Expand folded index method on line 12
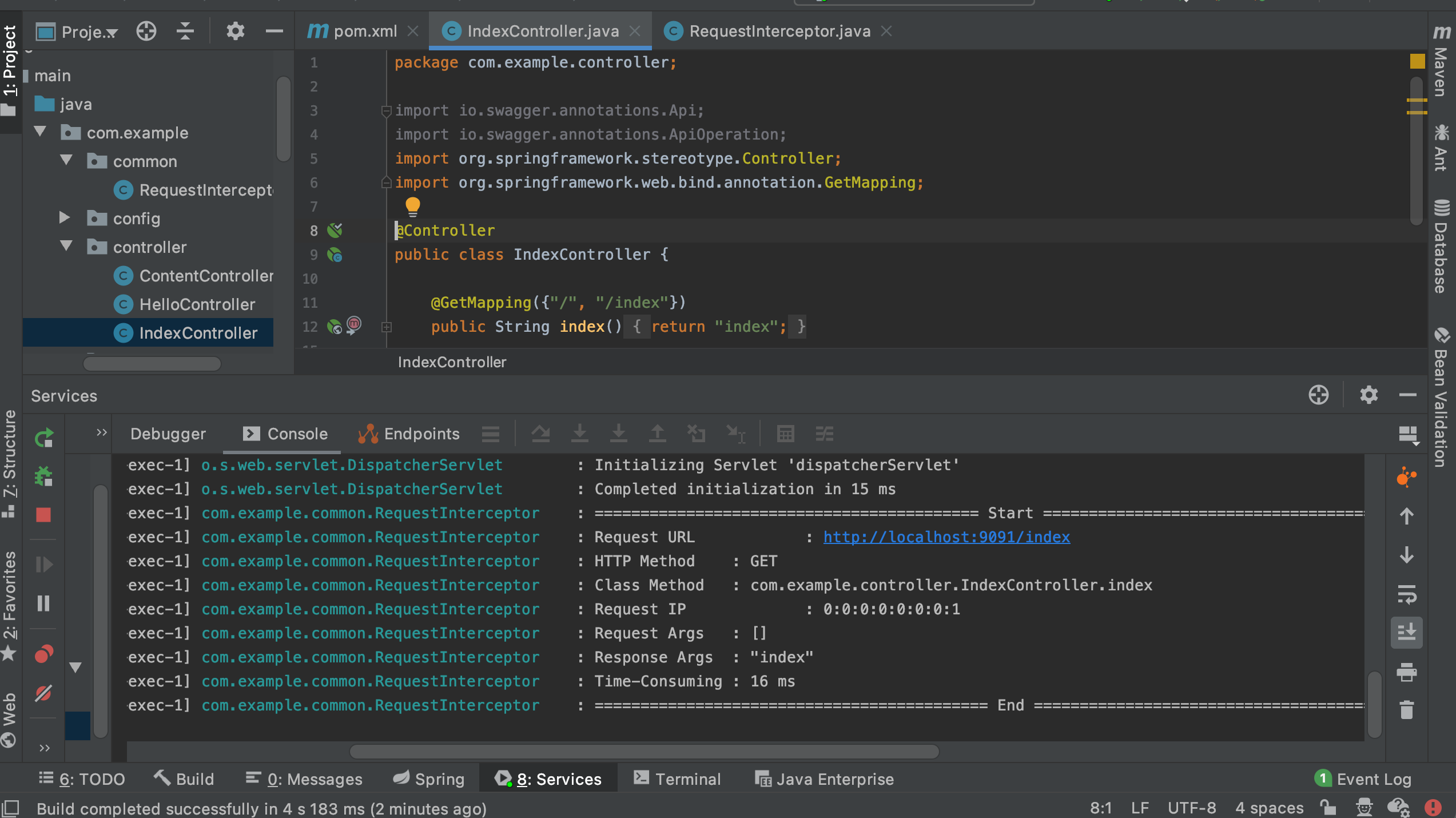Viewport: 1456px width, 818px height. click(x=387, y=327)
